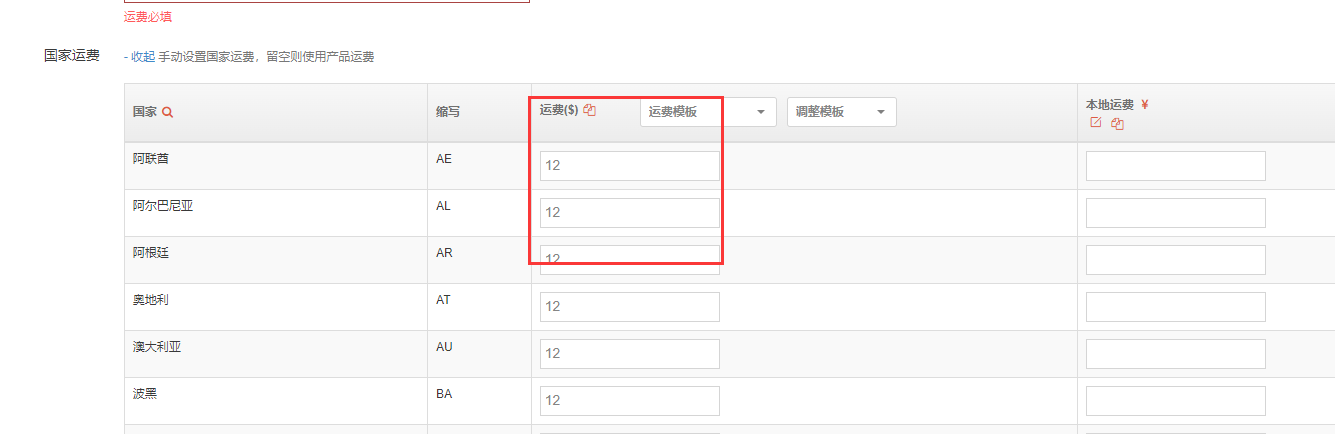Click the search icon next to 国家
This screenshot has width=1335, height=434.
168,112
